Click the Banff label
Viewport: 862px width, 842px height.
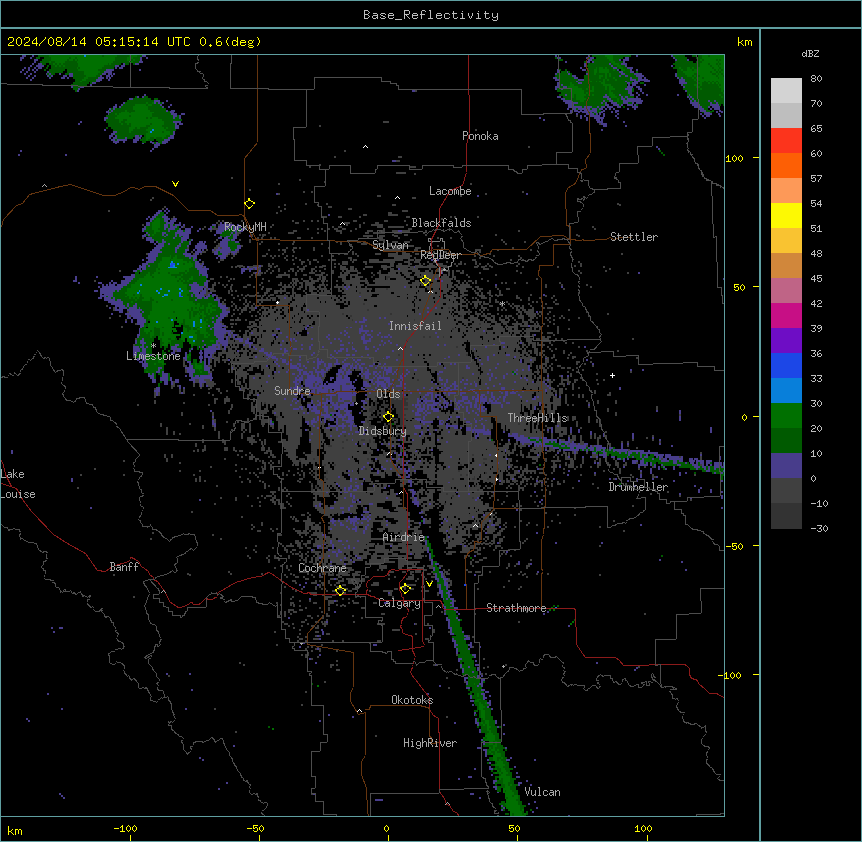pos(124,567)
